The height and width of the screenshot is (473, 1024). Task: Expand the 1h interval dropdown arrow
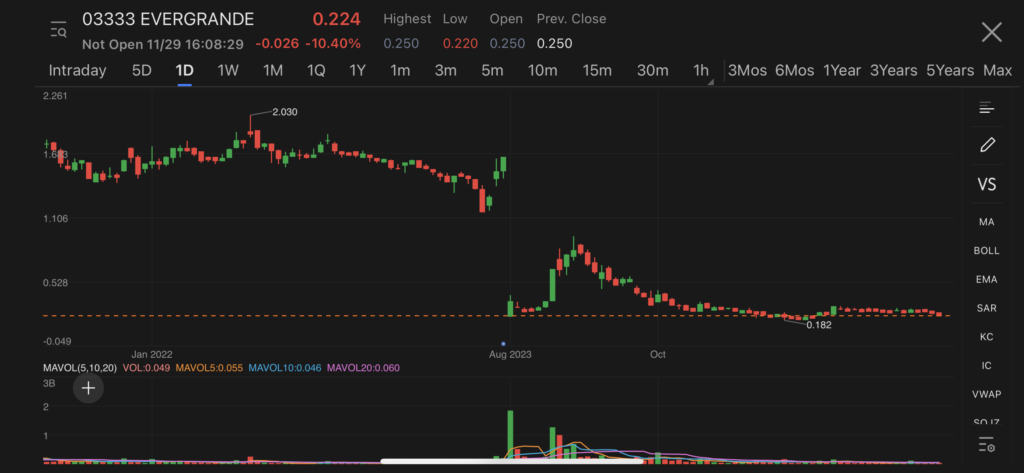click(711, 82)
